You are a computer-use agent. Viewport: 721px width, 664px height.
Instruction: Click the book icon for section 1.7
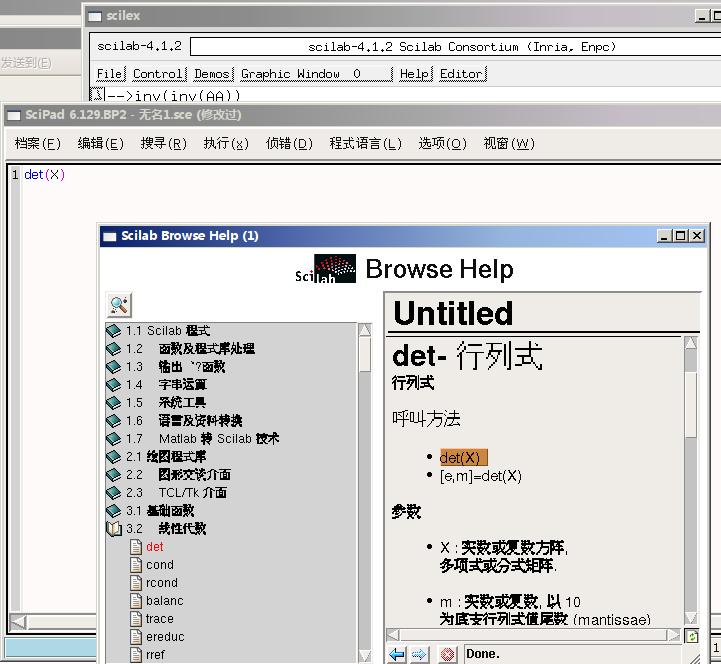point(114,439)
